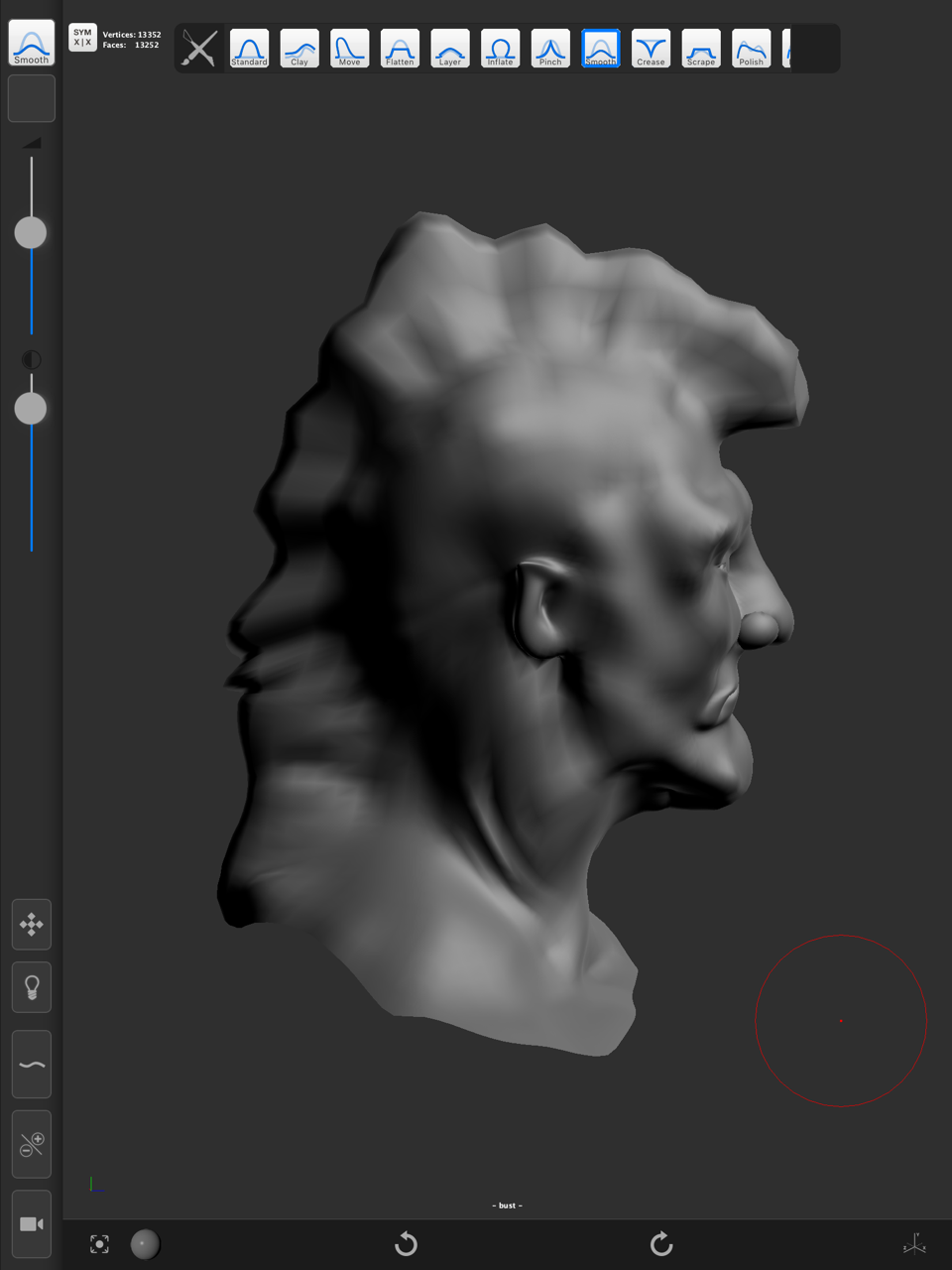Select the Standard brush
The height and width of the screenshot is (1270, 952).
pos(249,49)
